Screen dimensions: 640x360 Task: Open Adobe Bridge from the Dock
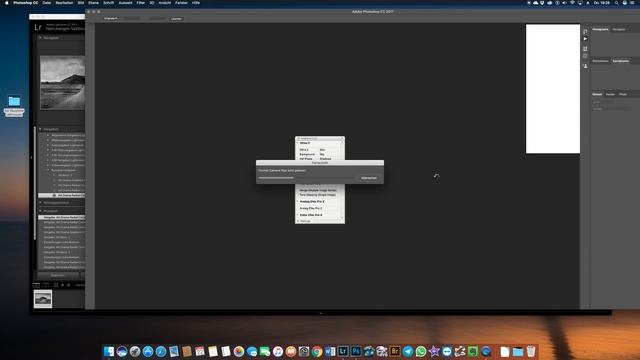point(395,351)
